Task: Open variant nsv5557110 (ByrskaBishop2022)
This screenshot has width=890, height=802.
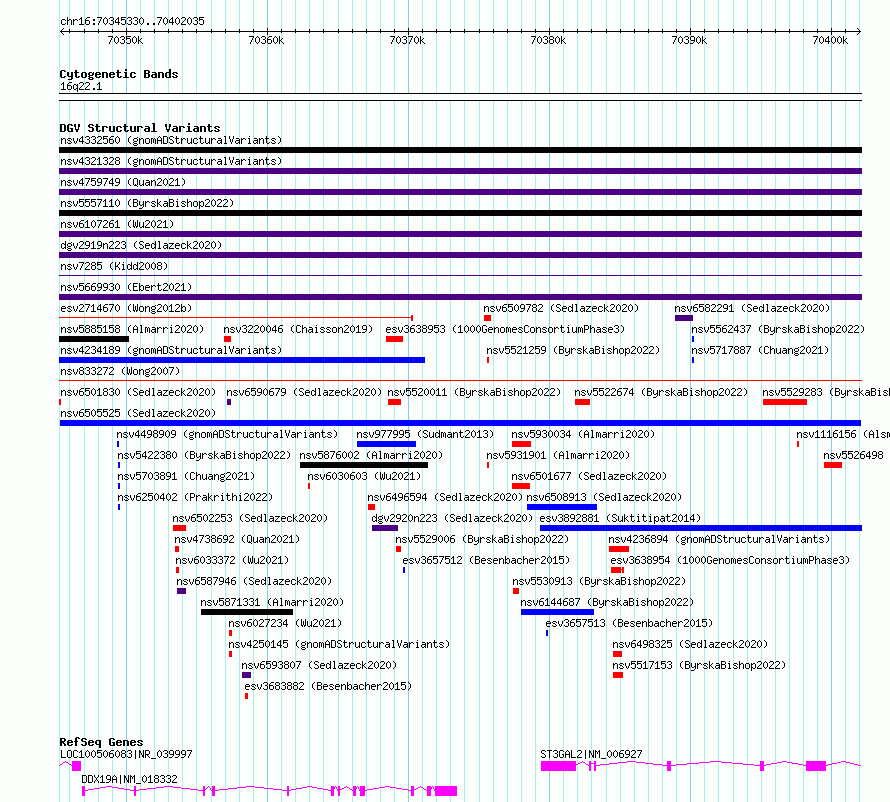Action: coord(147,203)
